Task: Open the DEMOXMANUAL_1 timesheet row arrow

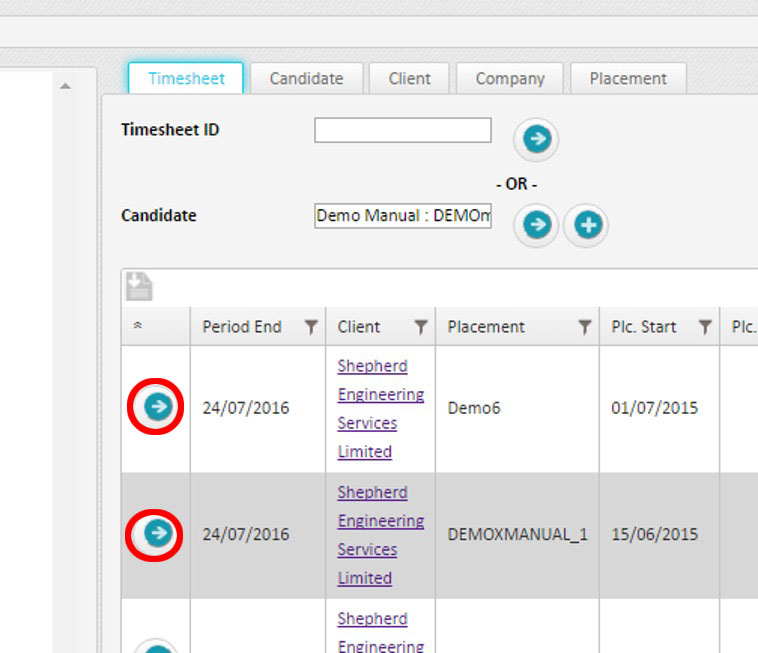Action: 157,534
